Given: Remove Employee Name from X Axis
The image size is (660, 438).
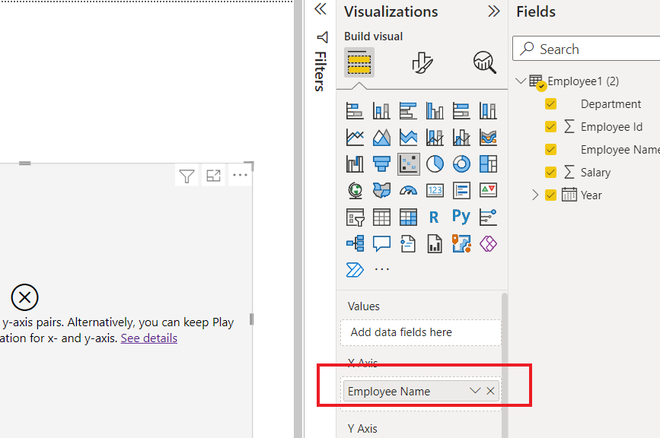Looking at the screenshot, I should (x=490, y=391).
